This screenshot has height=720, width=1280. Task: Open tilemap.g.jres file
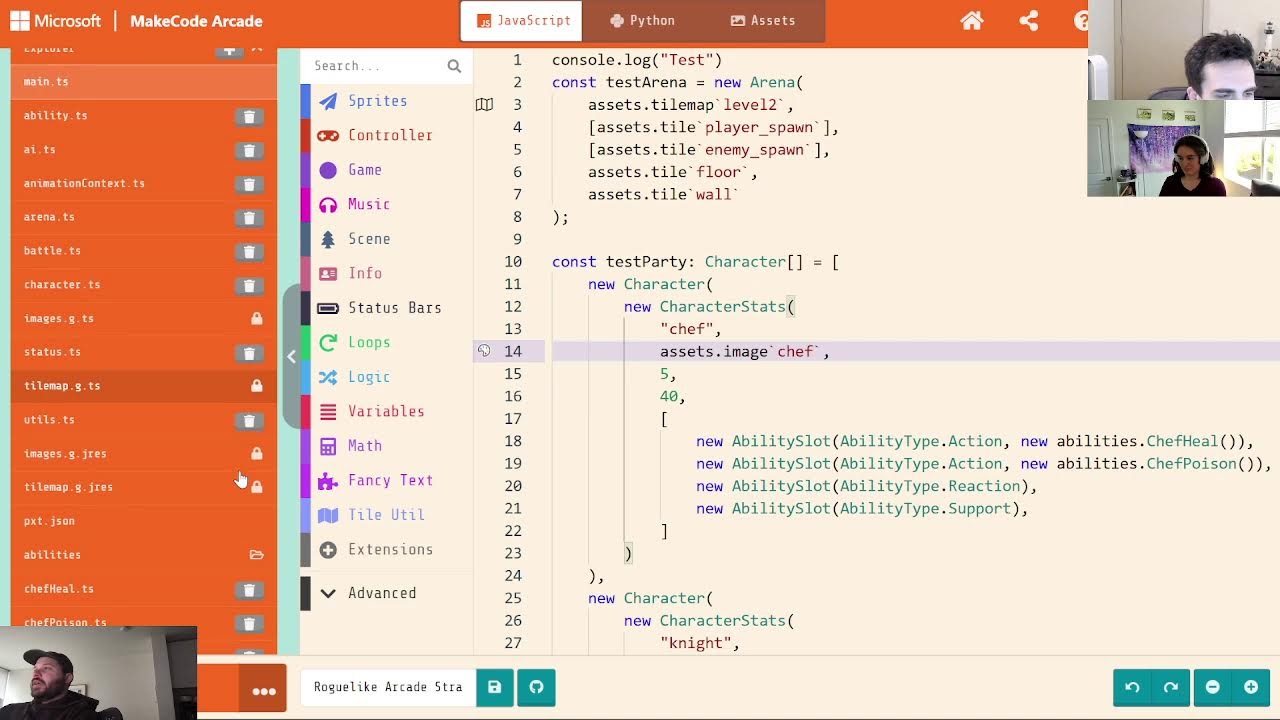(144, 487)
